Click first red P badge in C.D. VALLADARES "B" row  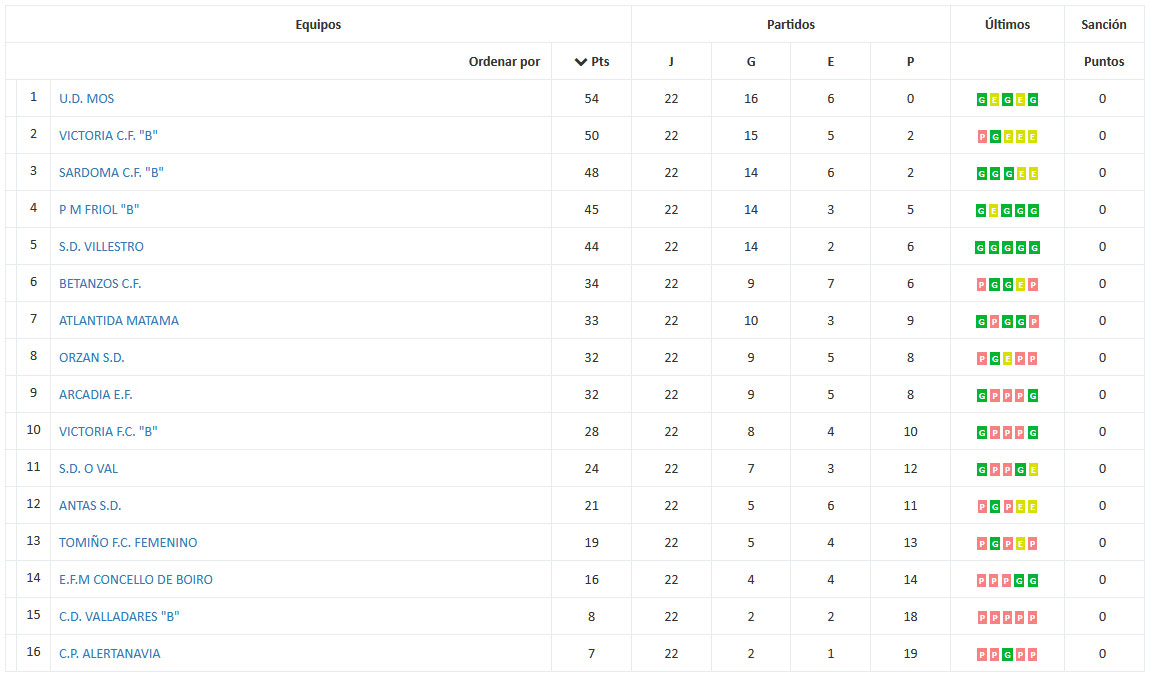click(x=982, y=618)
